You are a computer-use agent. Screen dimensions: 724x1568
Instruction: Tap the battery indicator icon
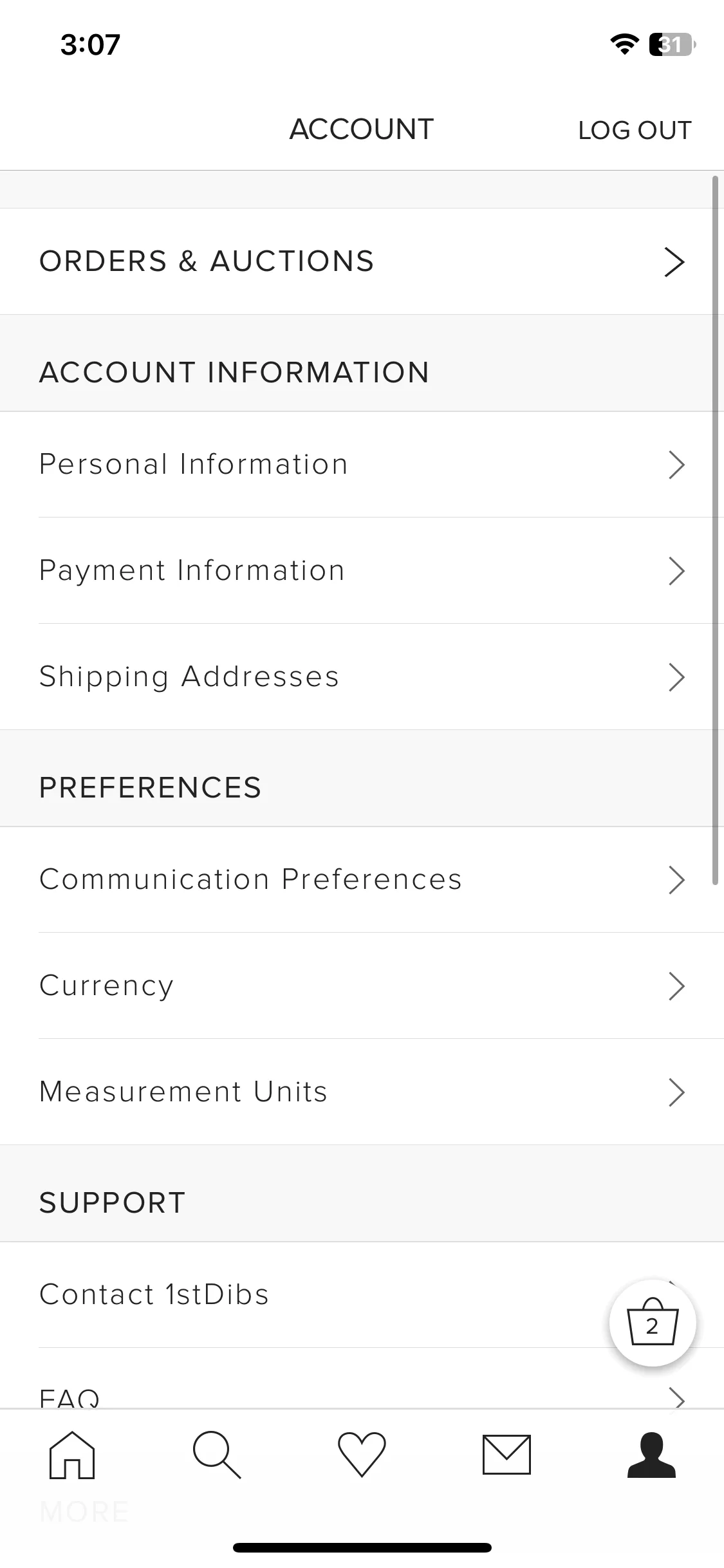pyautogui.click(x=672, y=44)
